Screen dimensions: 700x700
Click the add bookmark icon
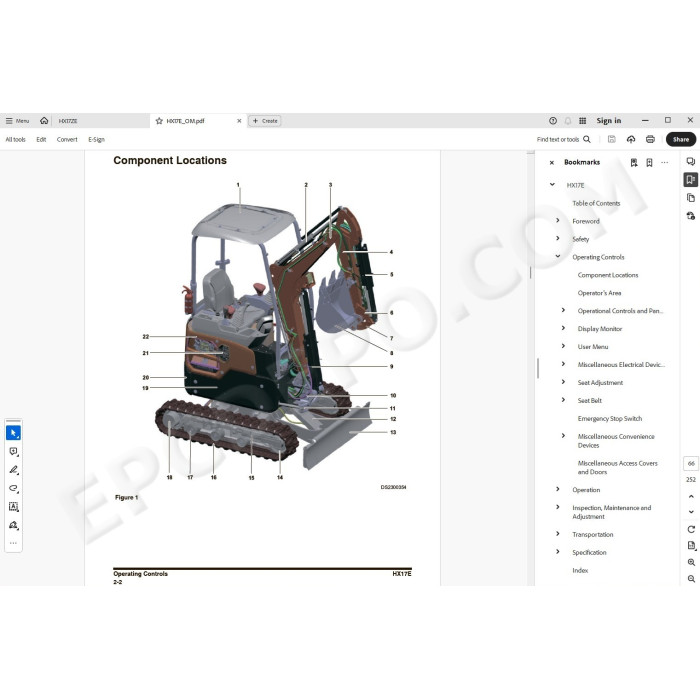pyautogui.click(x=649, y=162)
